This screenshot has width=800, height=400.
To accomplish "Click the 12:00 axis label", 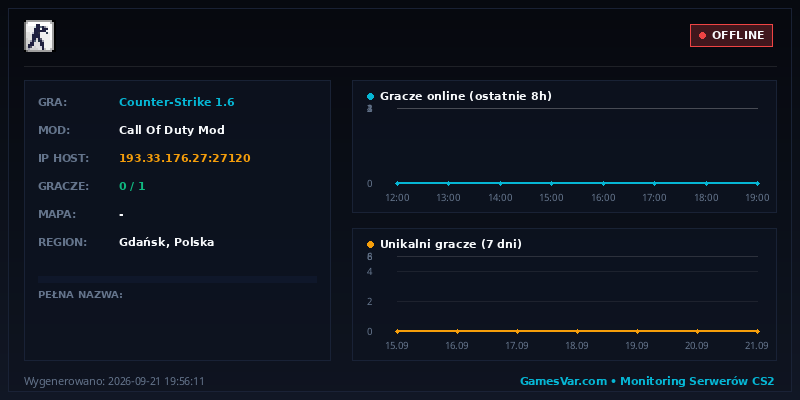I will pos(397,197).
